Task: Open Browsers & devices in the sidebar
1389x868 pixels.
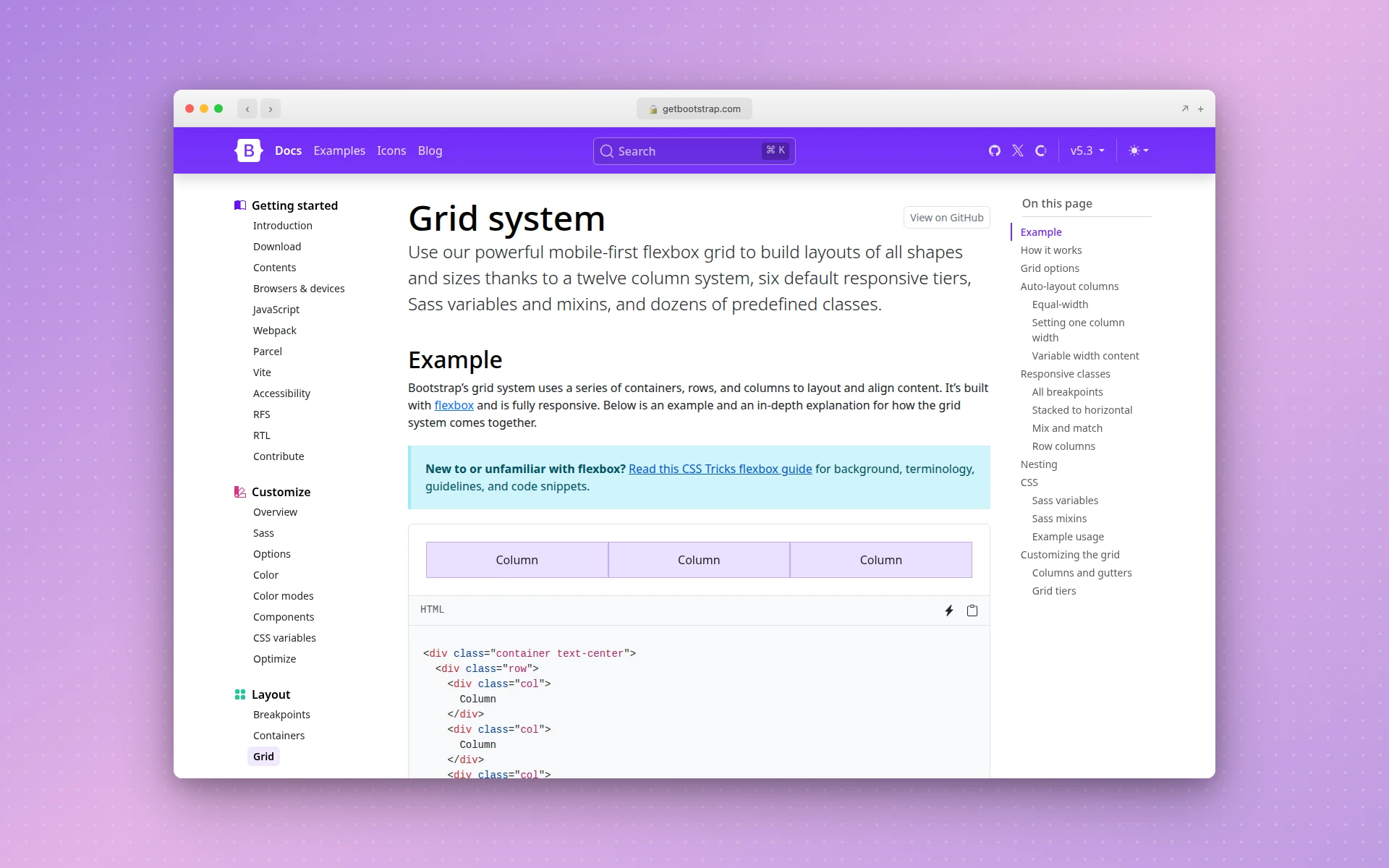Action: click(299, 289)
